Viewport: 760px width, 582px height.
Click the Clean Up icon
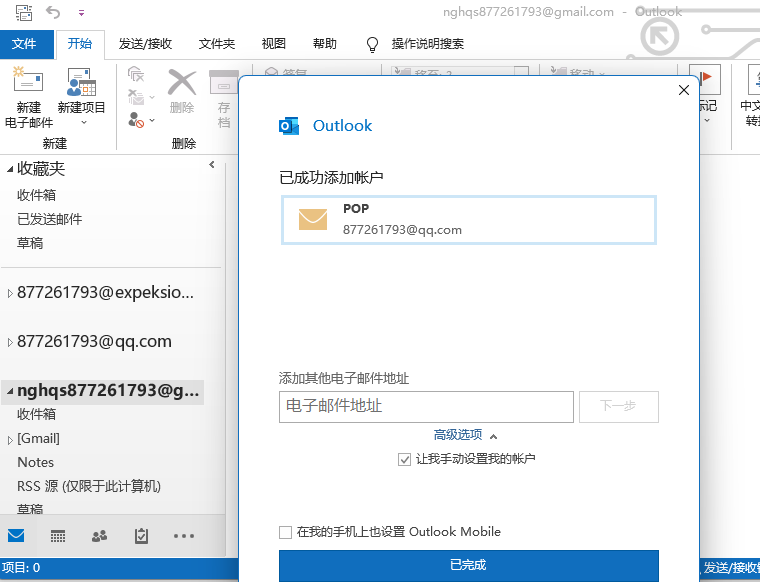coord(136,96)
